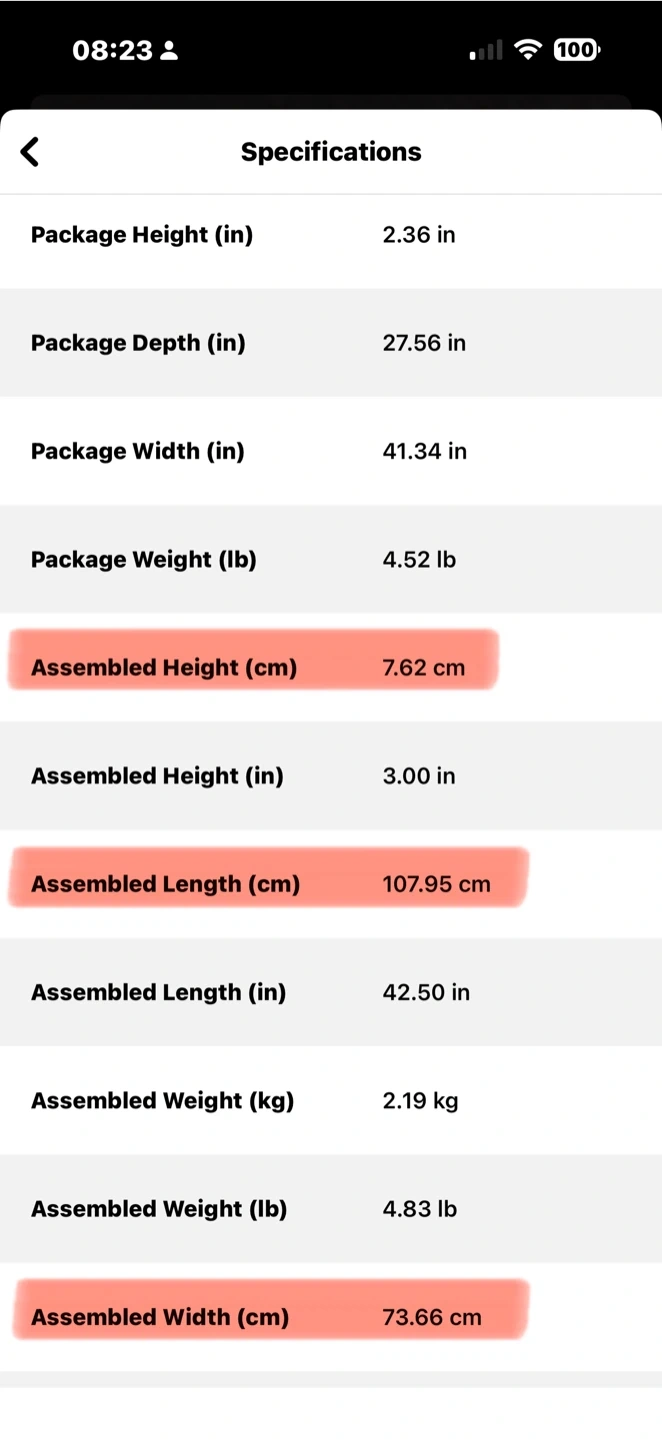Tap the 2.19 kg weight value
Screen dimensions: 662x1440
click(420, 1101)
